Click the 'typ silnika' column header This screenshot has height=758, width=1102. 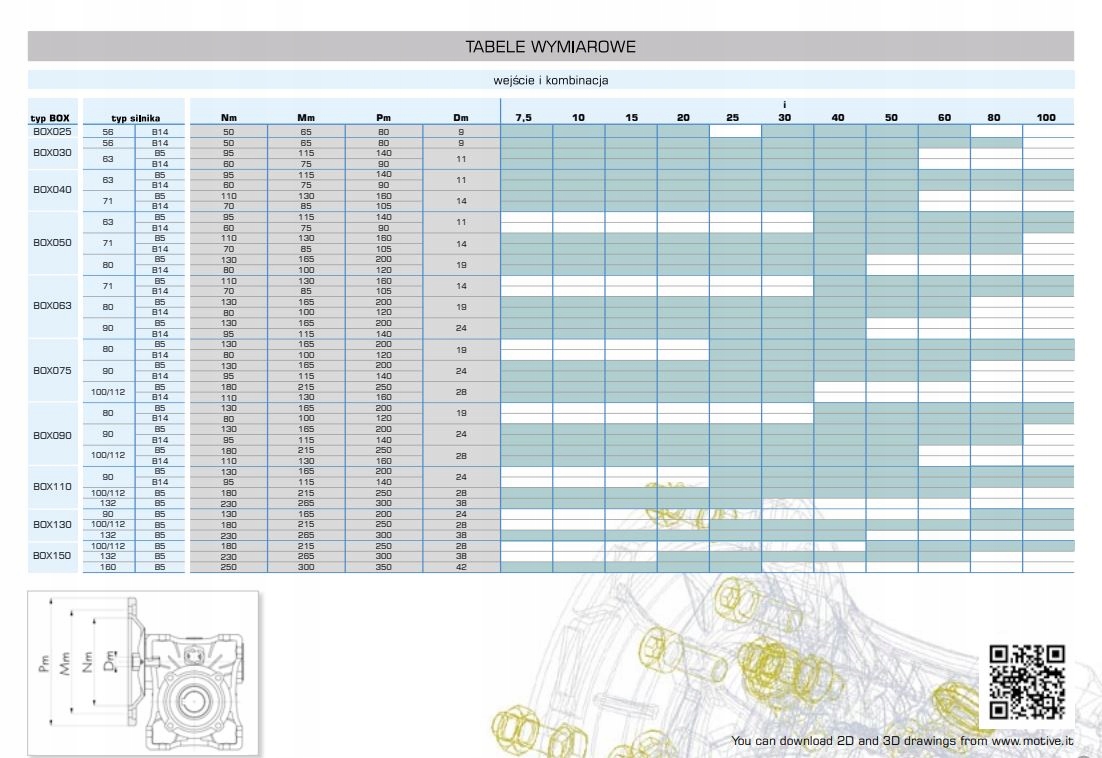[136, 118]
